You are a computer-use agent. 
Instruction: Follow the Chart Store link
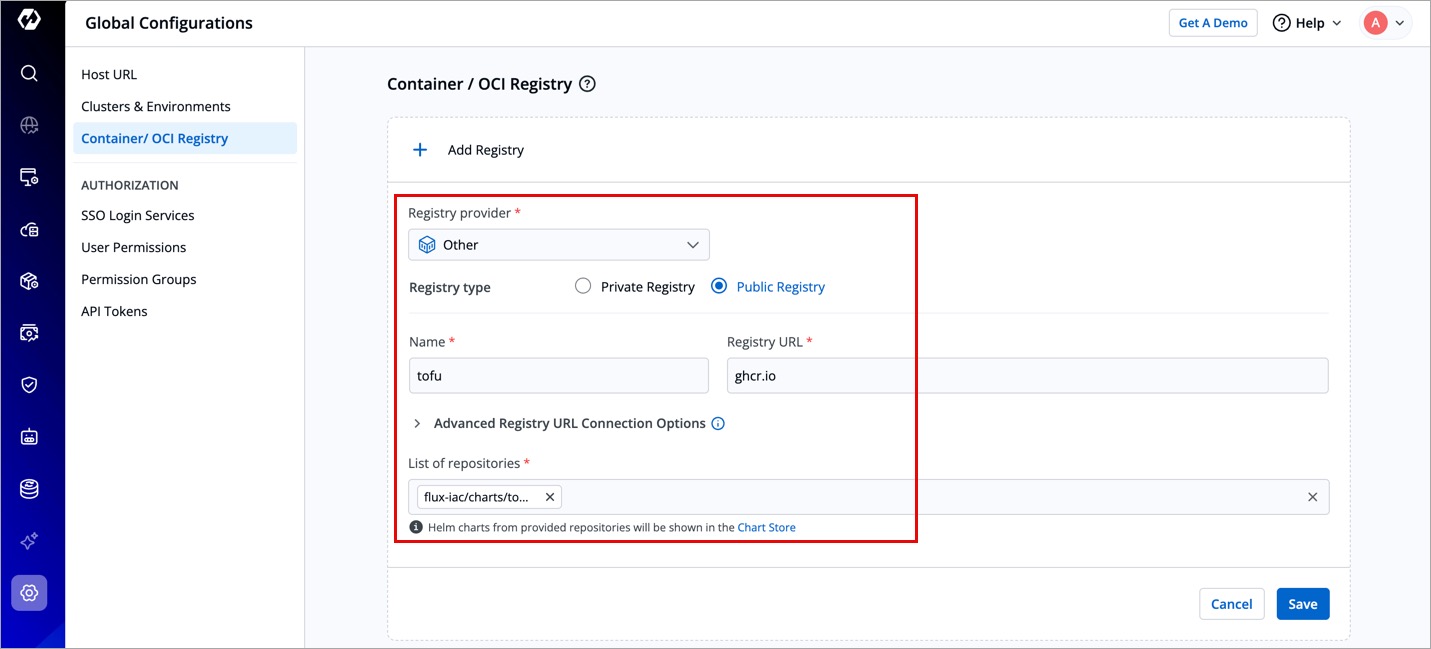pyautogui.click(x=766, y=527)
